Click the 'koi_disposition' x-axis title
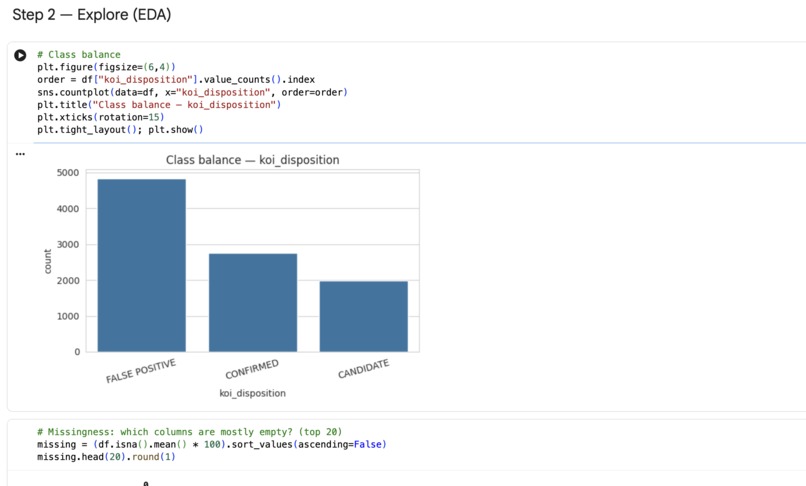 (x=252, y=393)
